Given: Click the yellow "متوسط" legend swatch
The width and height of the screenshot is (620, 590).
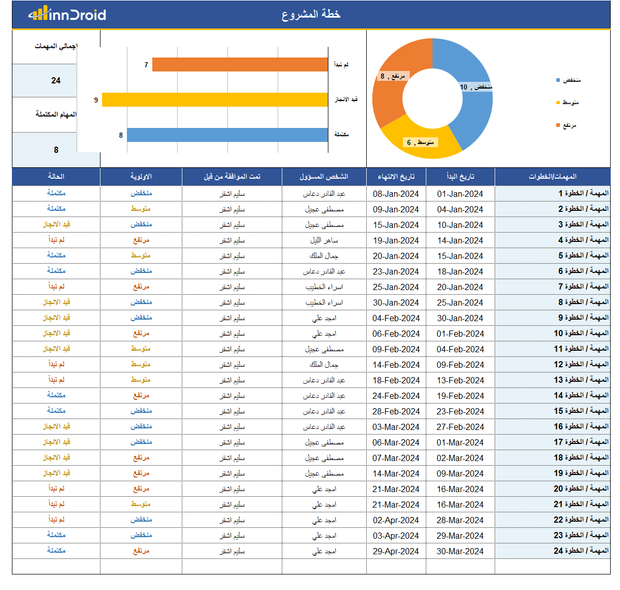Looking at the screenshot, I should click(x=558, y=103).
